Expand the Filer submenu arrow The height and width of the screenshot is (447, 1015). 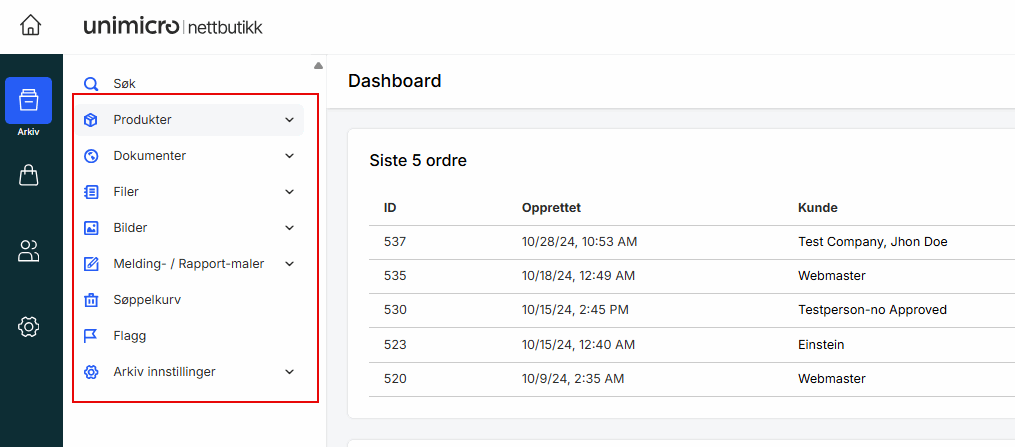[x=289, y=192]
